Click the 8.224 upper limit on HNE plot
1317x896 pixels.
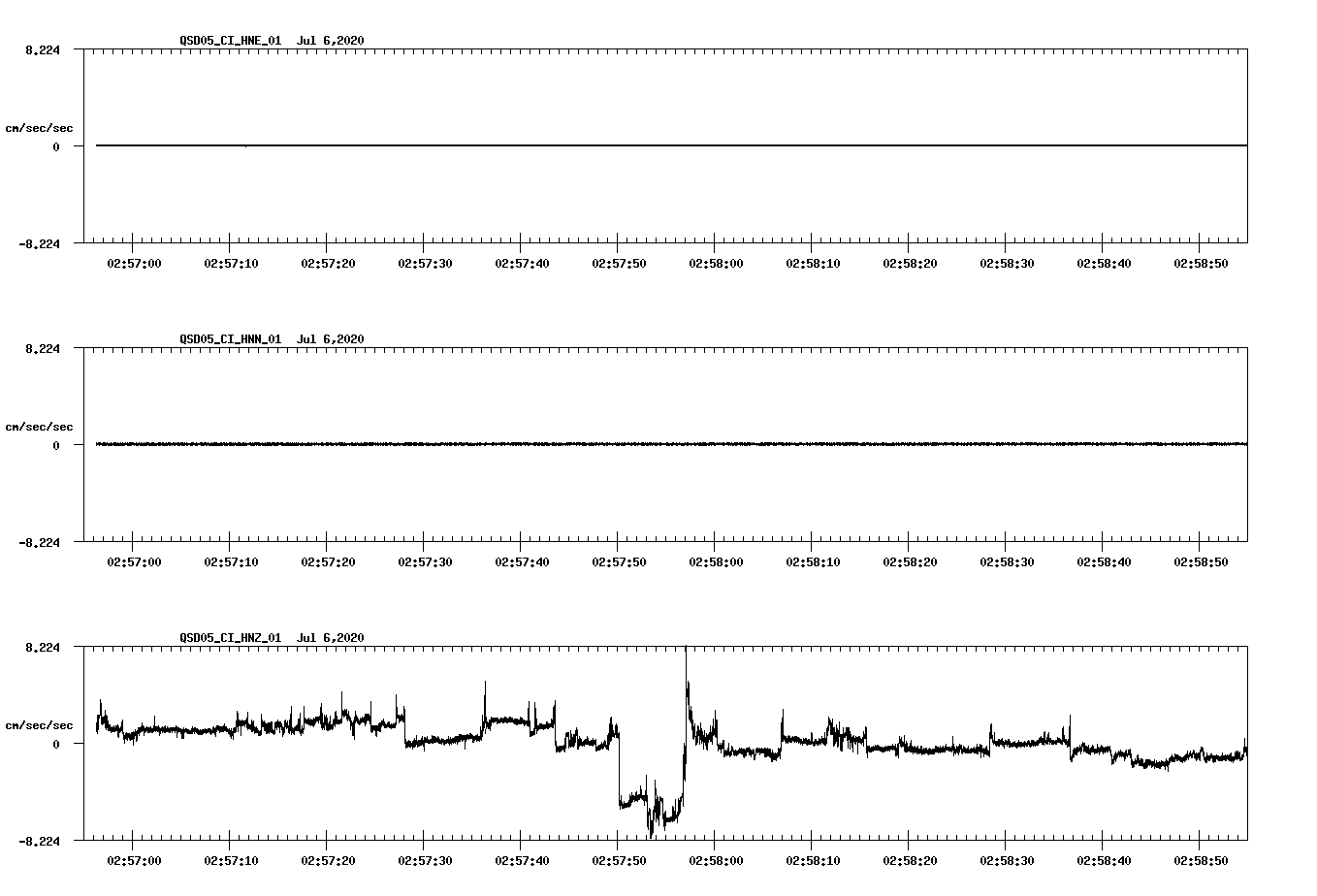point(43,50)
